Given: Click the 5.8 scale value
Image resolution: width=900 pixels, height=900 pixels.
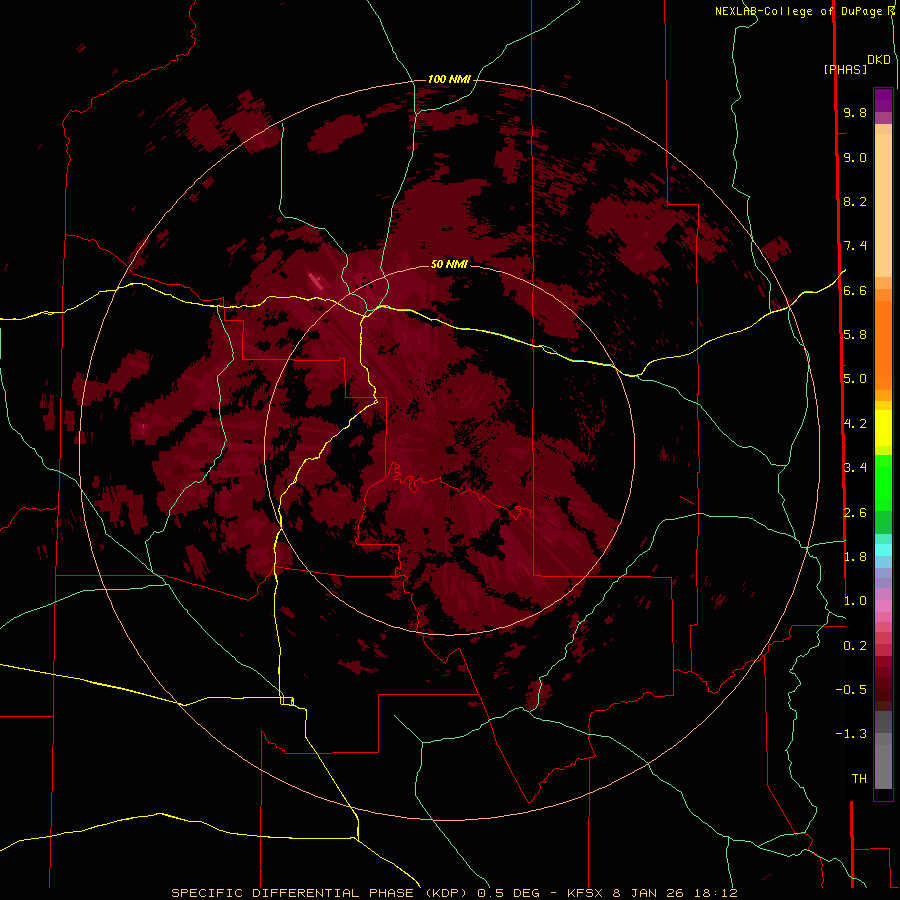Looking at the screenshot, I should [855, 335].
